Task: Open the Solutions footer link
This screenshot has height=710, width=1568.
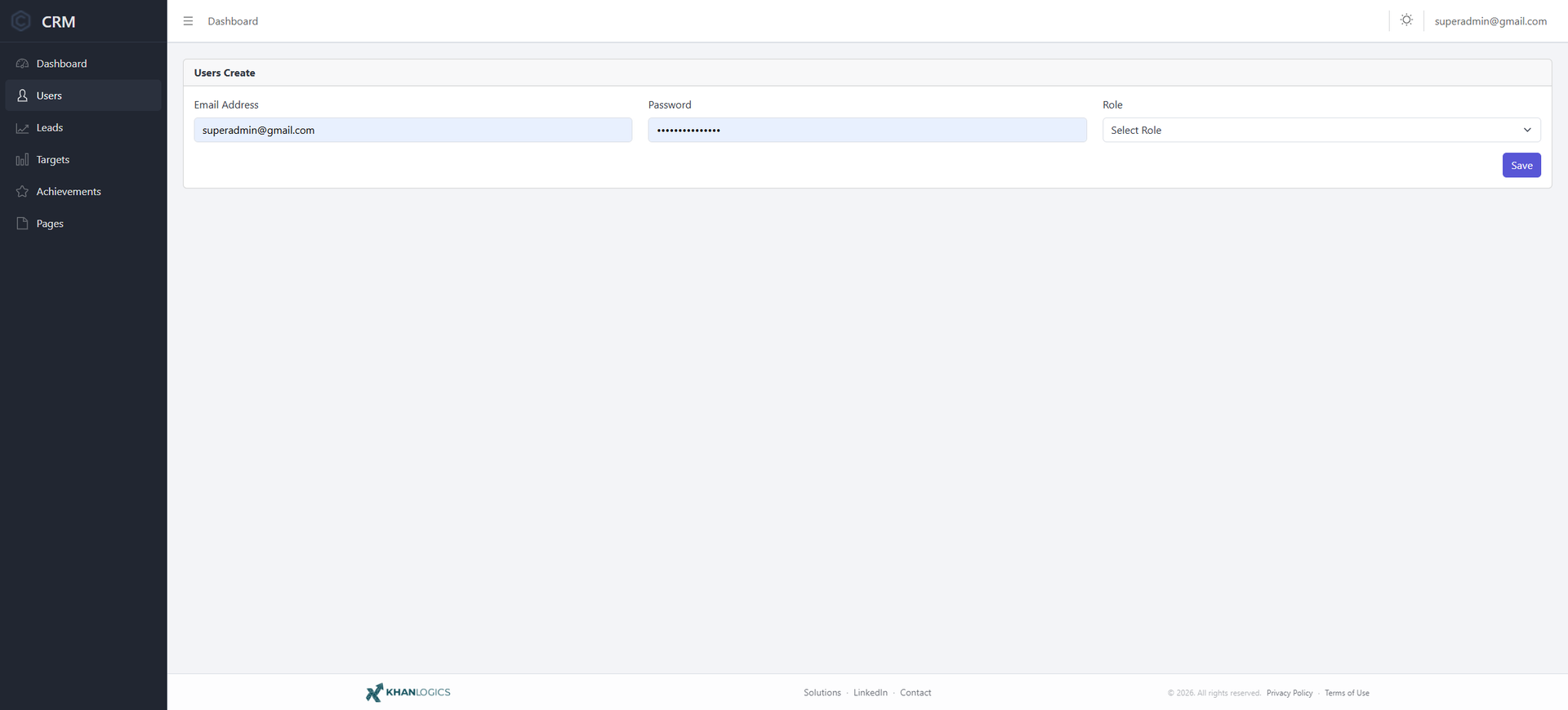Action: 822,693
